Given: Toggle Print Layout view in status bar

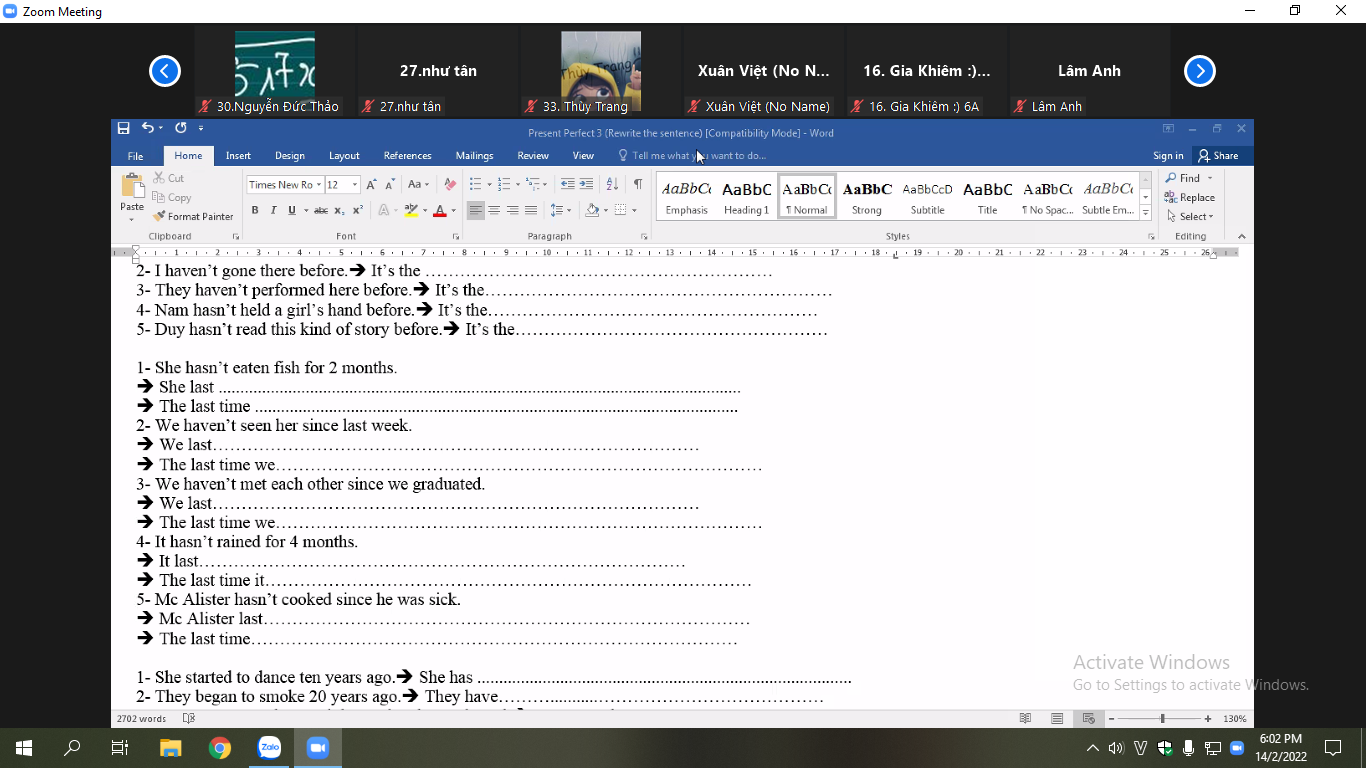Looking at the screenshot, I should (x=1057, y=718).
